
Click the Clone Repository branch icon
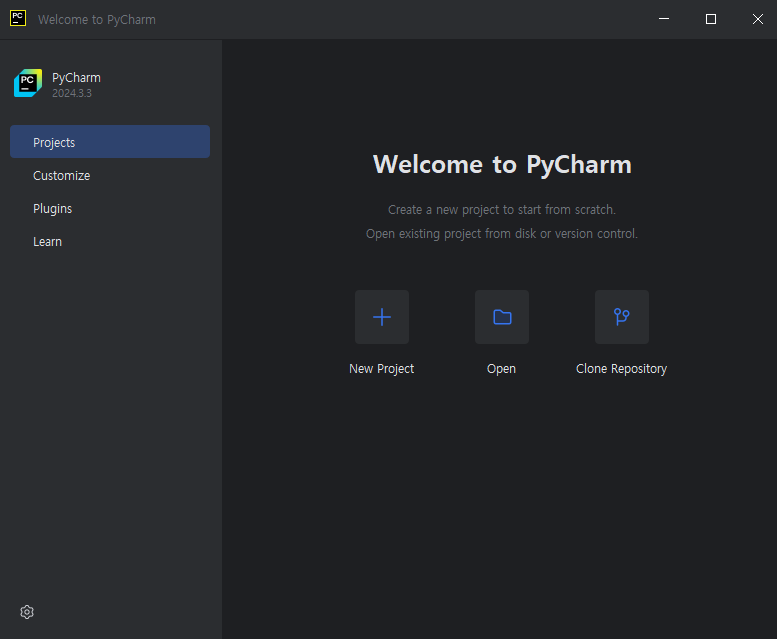(x=621, y=317)
